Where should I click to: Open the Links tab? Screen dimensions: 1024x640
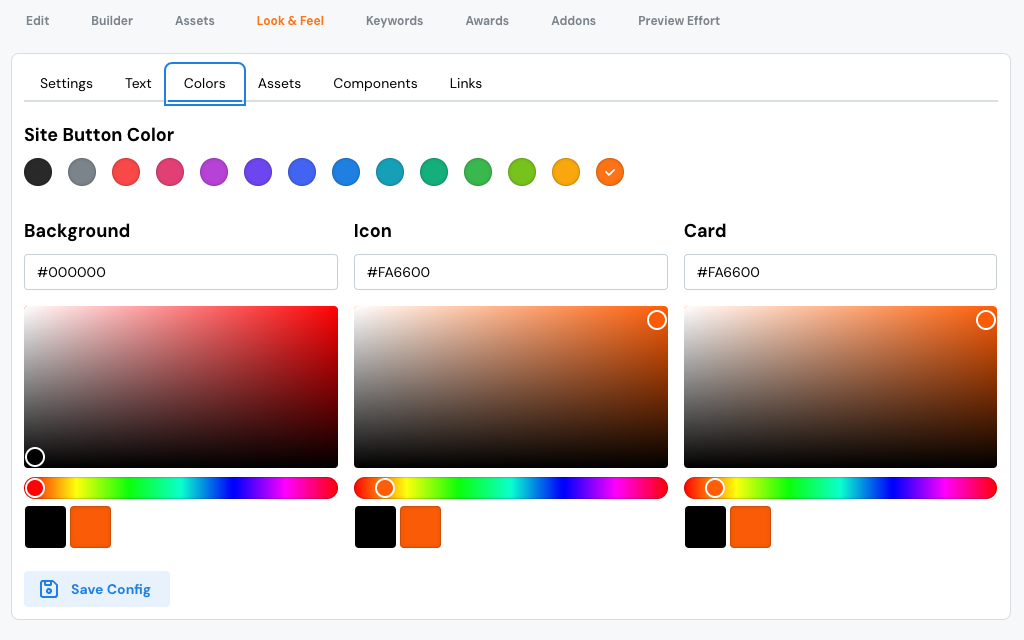[466, 83]
